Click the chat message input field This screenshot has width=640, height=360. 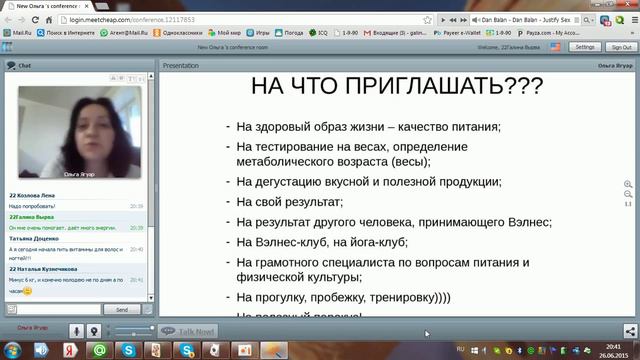click(59, 309)
